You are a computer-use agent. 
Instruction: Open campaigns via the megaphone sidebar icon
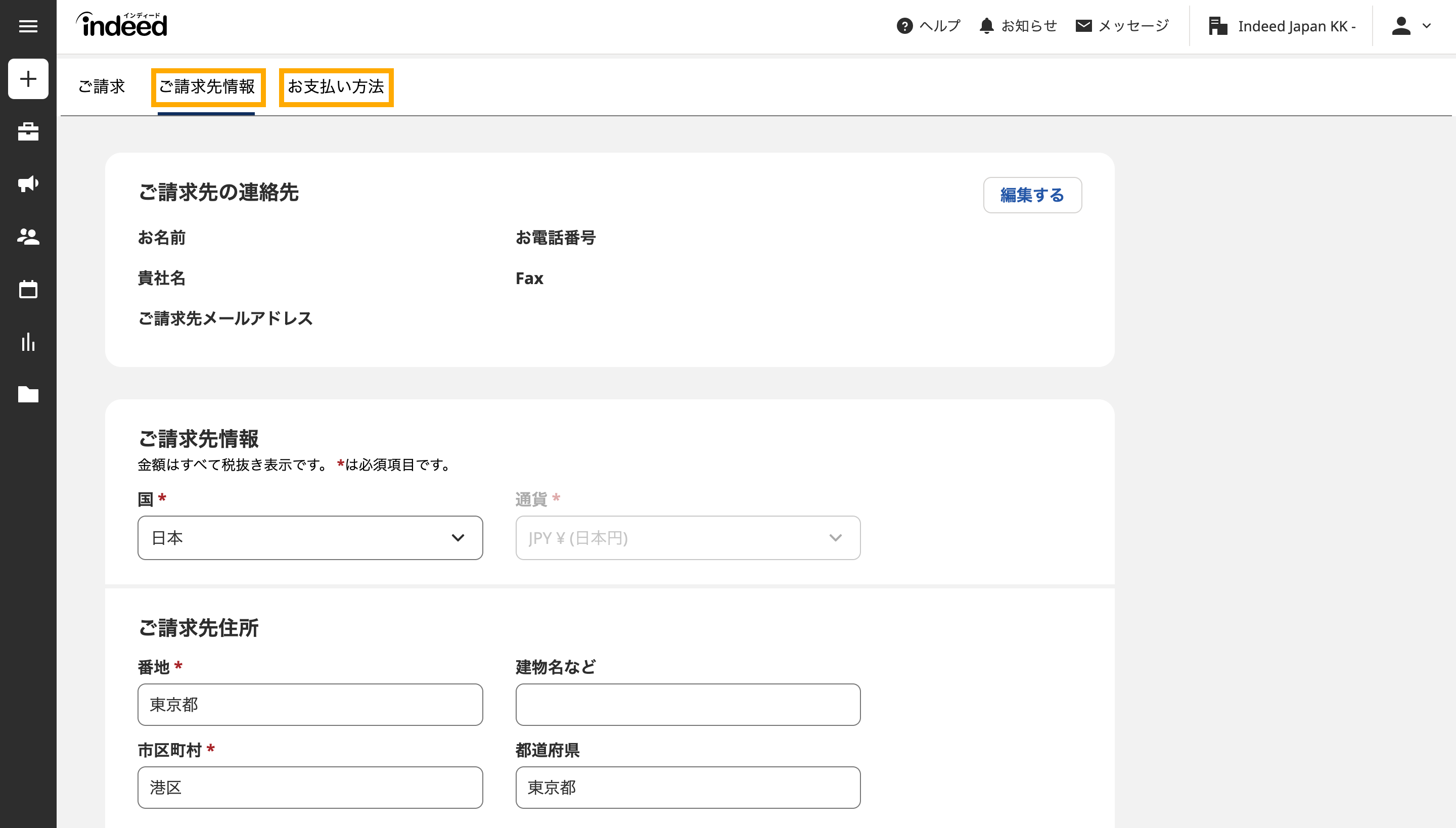[28, 183]
